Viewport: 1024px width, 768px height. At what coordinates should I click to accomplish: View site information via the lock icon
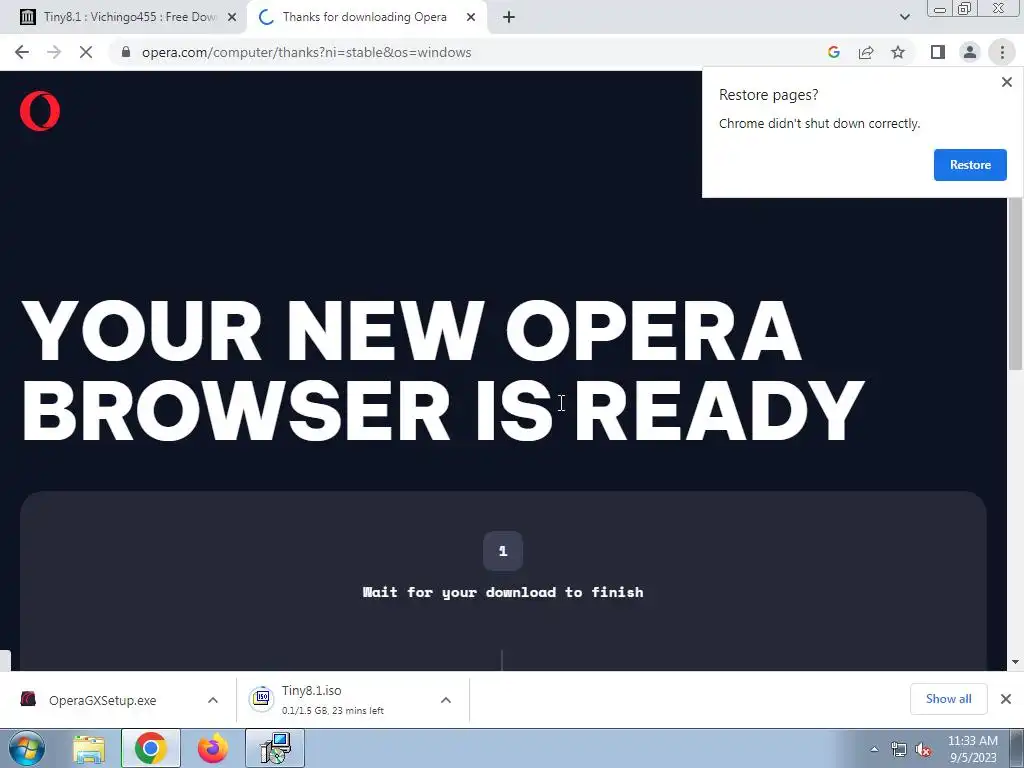click(126, 52)
